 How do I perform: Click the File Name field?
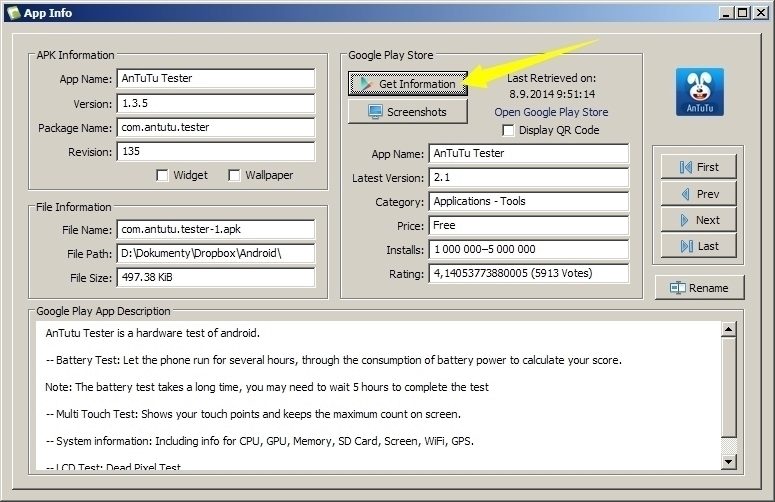coord(216,229)
